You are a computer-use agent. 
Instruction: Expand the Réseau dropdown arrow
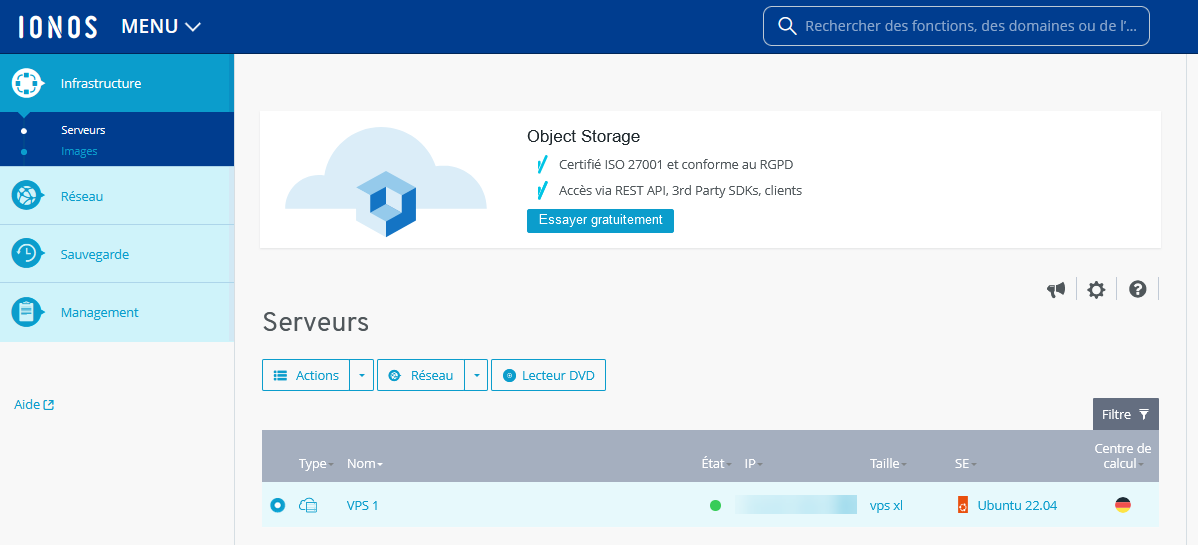[477, 375]
